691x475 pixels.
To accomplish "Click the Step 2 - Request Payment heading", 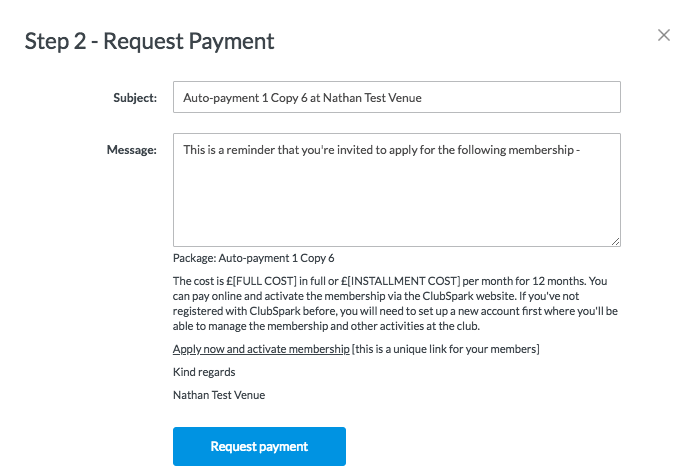I will coord(149,41).
